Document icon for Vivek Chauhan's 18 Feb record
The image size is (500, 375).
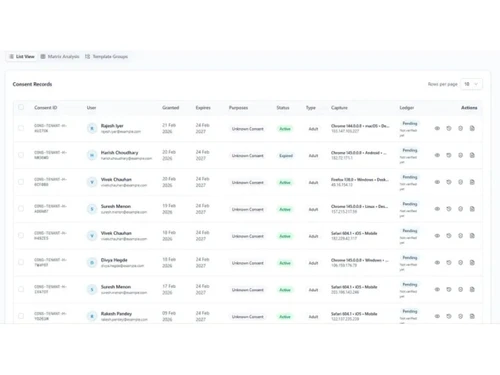click(472, 236)
